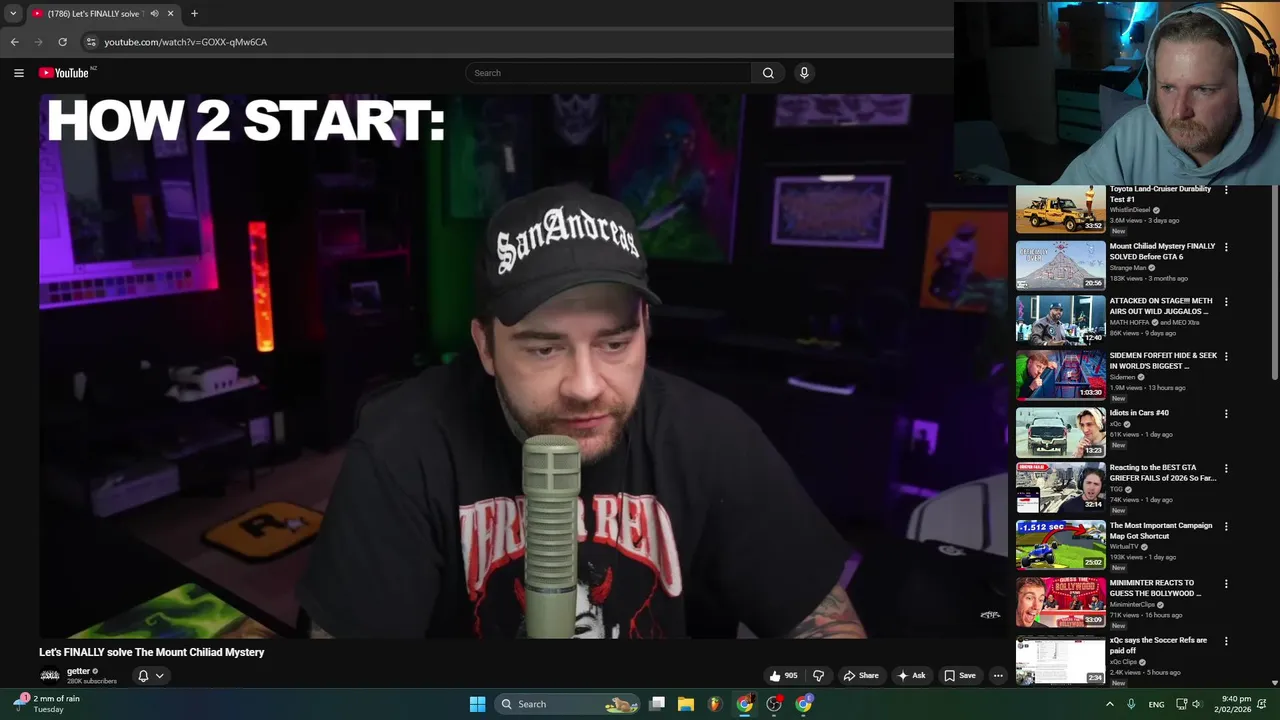Click the sidebar vertical scrollbar thumb

pyautogui.click(x=1274, y=282)
